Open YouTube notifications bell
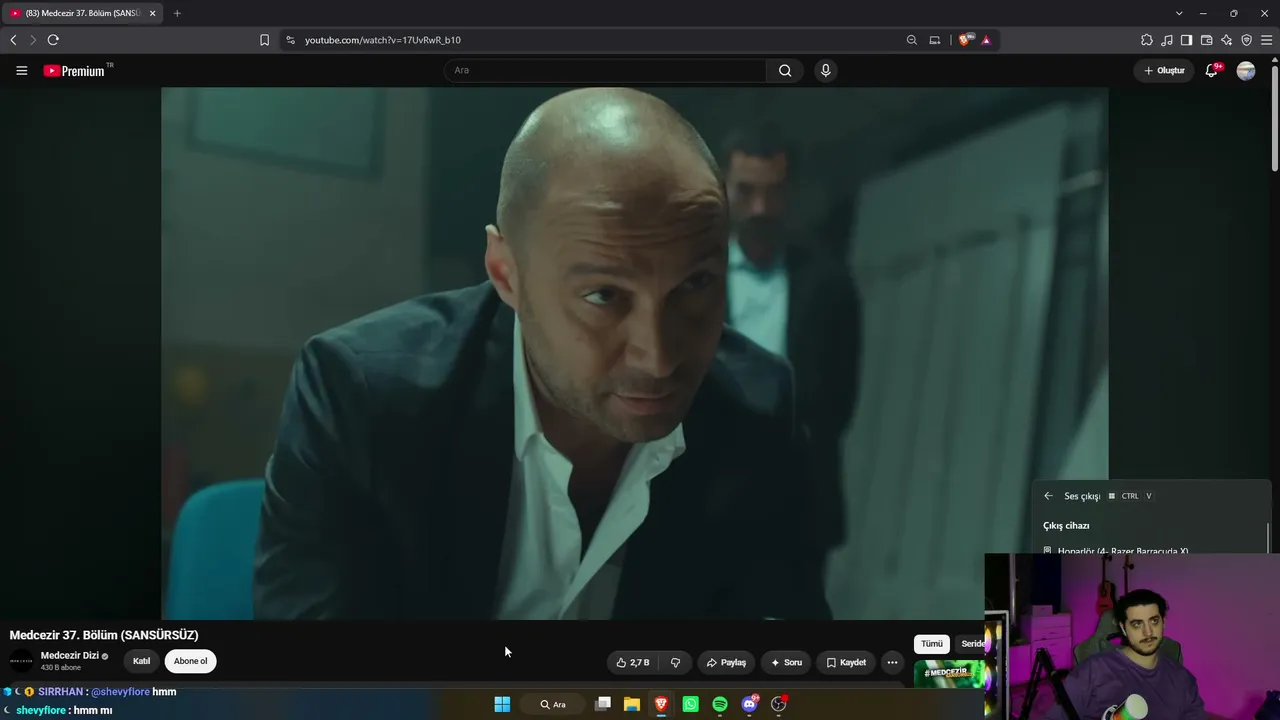 1212,71
